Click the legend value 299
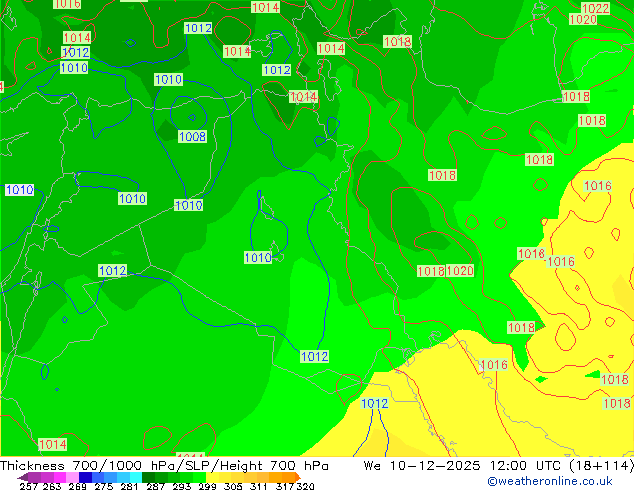This screenshot has width=634, height=490. (207, 486)
